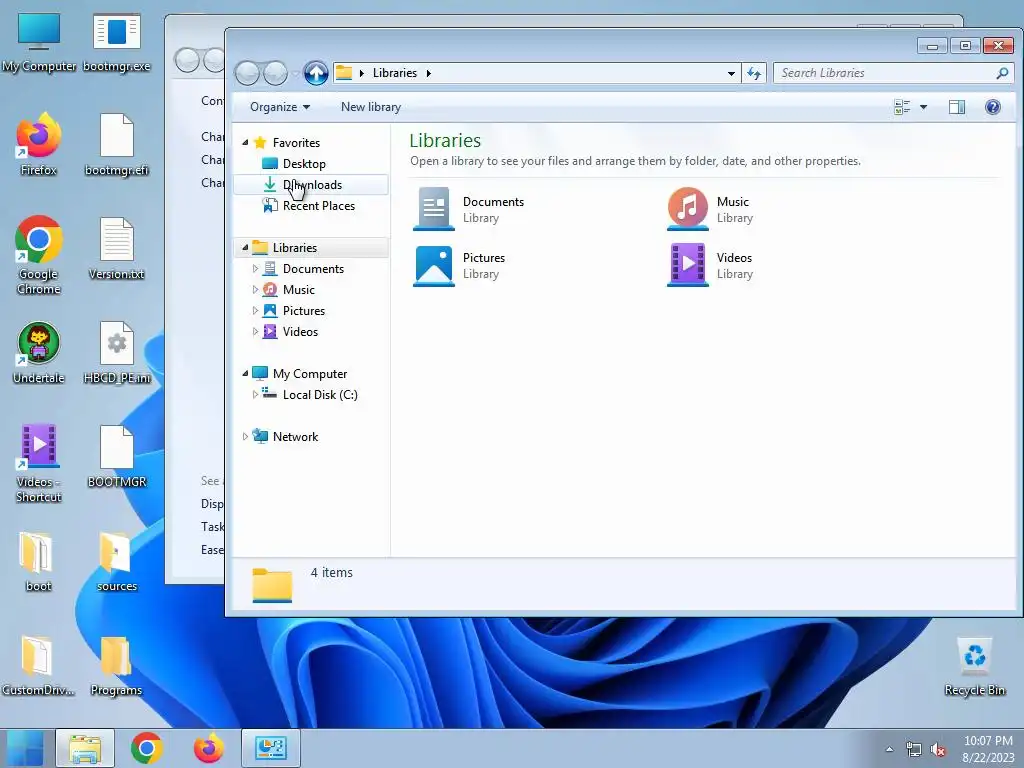Select the My Computer desktop icon
The height and width of the screenshot is (768, 1024).
click(39, 43)
